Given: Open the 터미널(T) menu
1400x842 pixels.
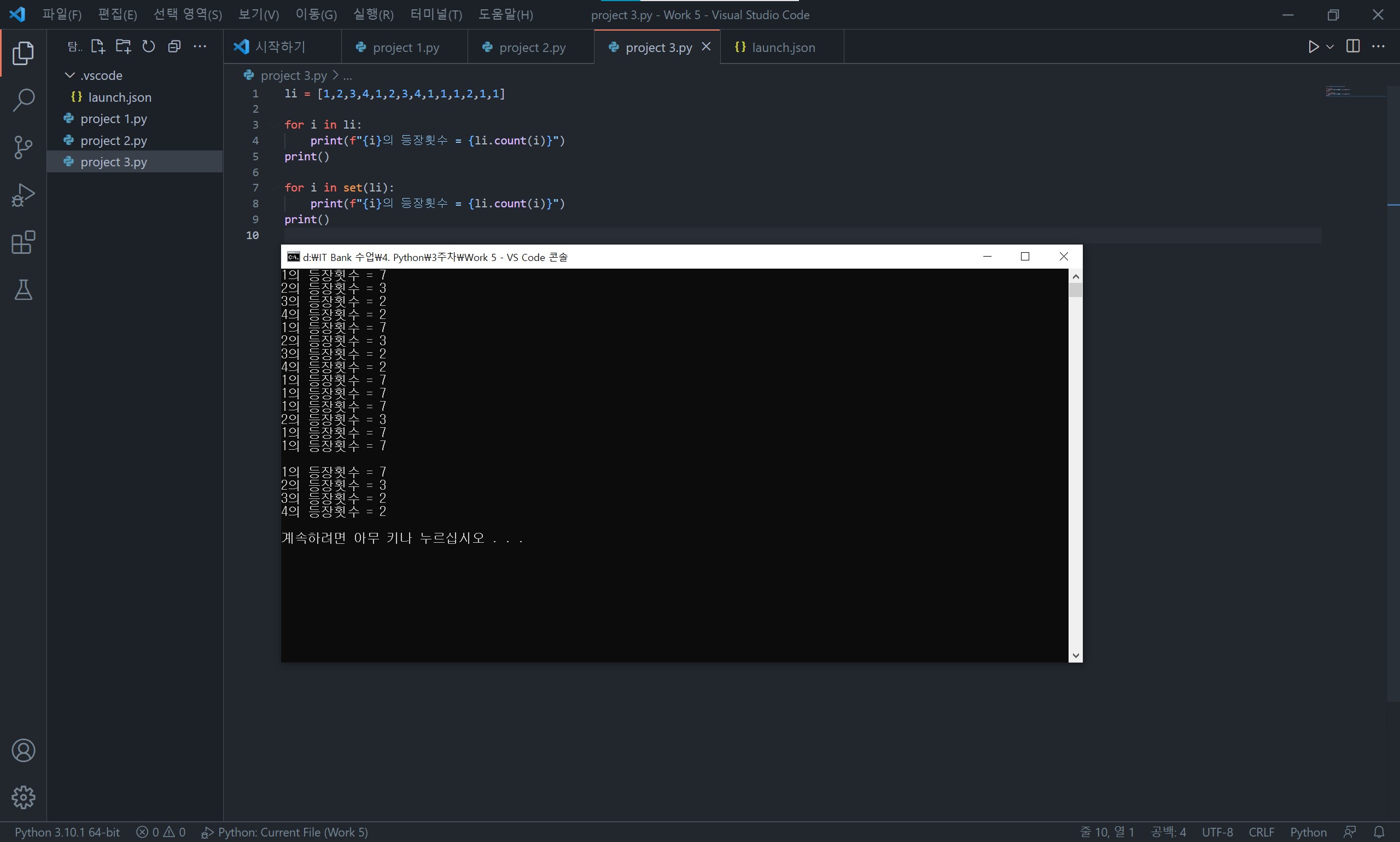Looking at the screenshot, I should [435, 15].
